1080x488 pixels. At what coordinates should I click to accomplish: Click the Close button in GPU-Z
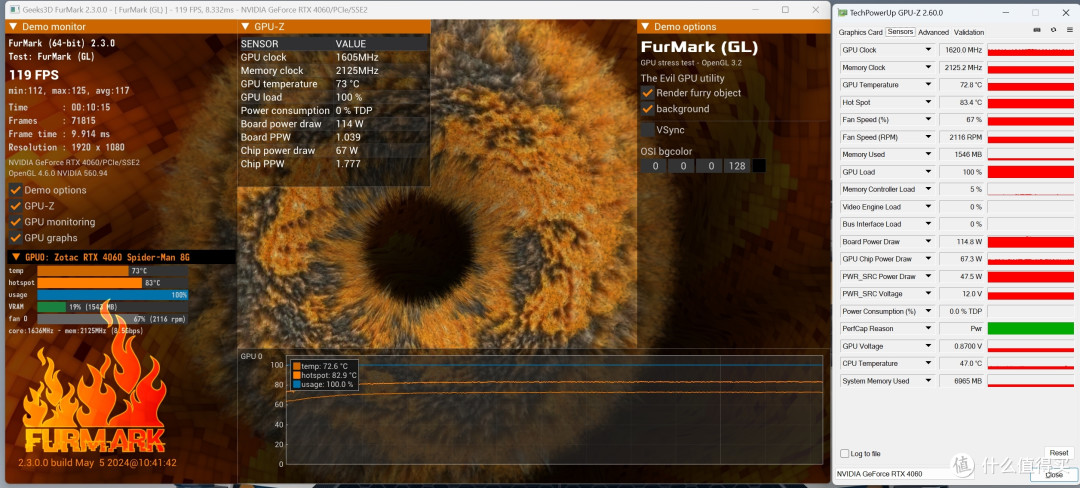(1055, 474)
